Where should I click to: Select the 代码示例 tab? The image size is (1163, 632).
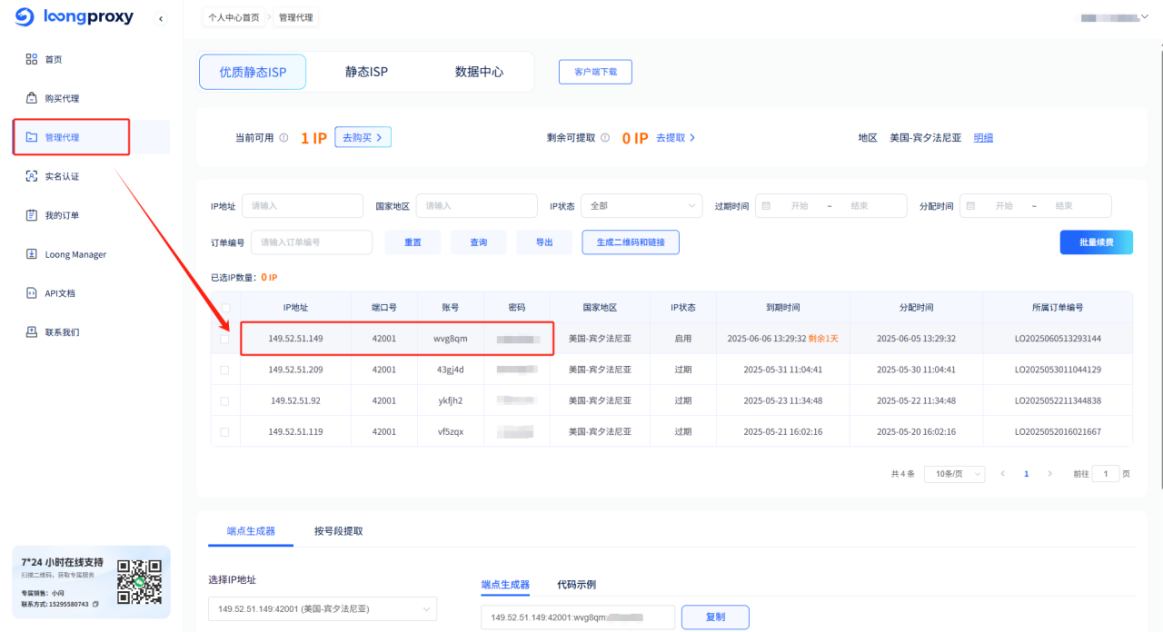pos(576,585)
